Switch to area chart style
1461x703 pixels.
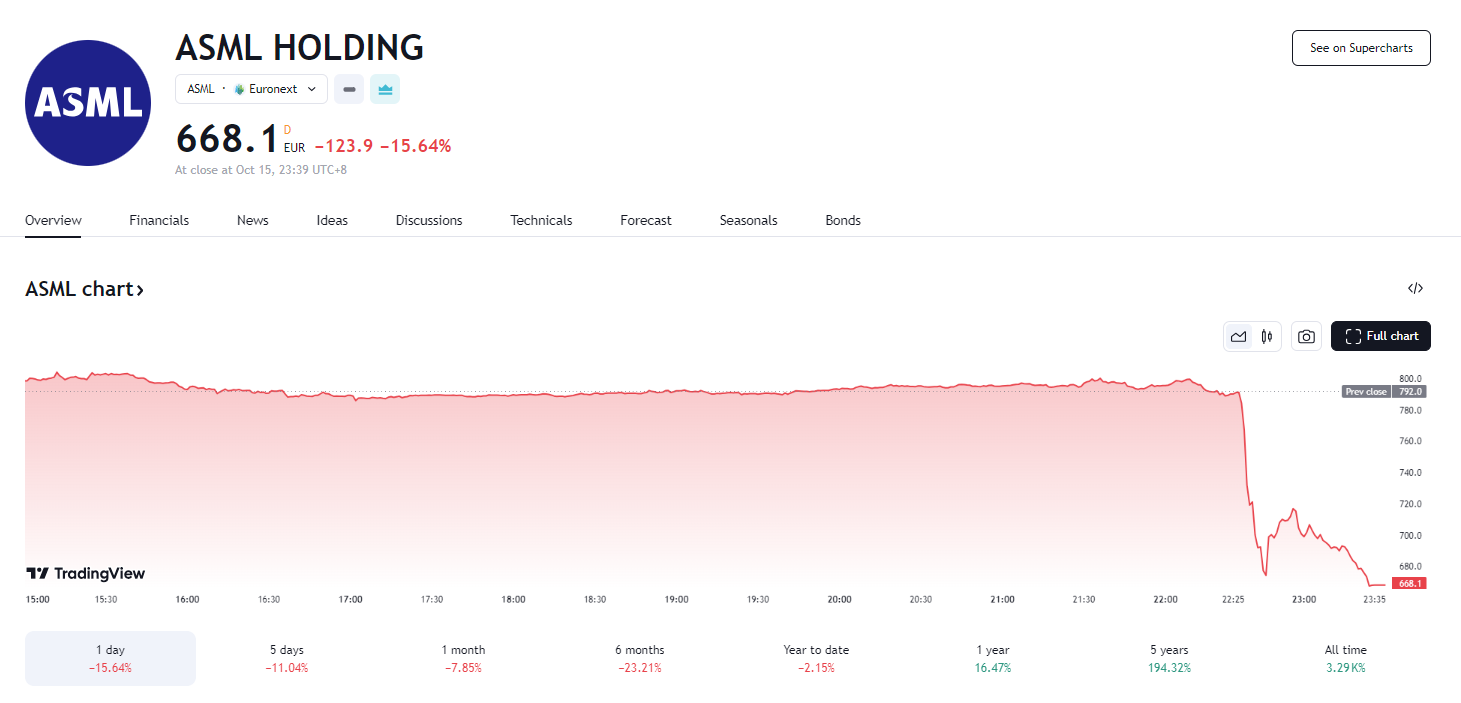click(1238, 337)
